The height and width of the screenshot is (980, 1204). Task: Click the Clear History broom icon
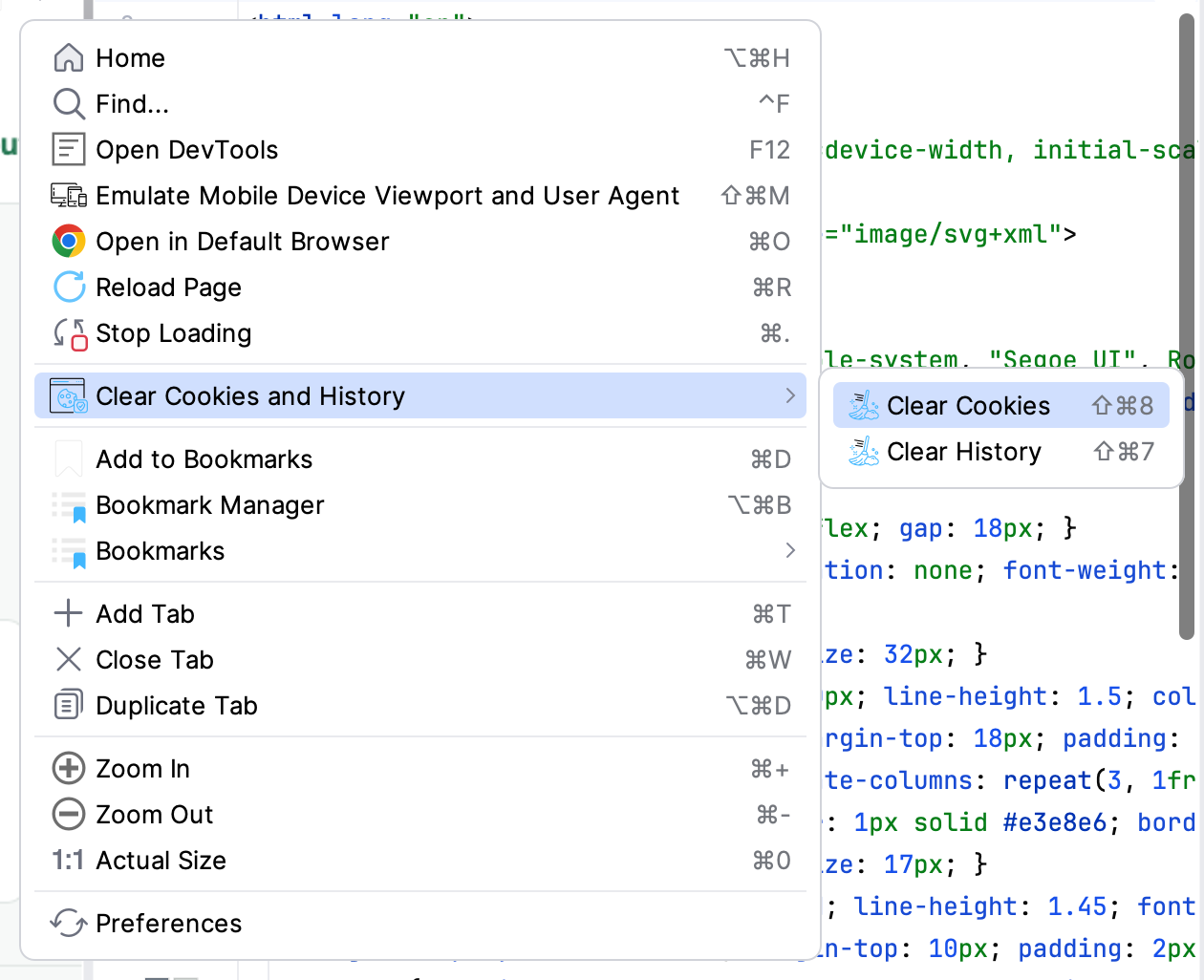pyautogui.click(x=865, y=452)
